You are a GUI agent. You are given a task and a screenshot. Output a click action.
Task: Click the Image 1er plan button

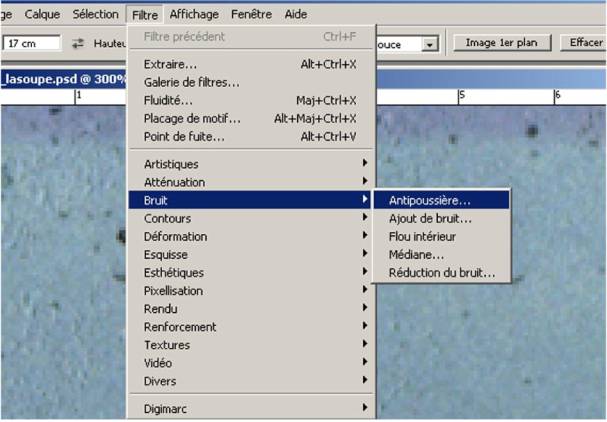pos(502,43)
